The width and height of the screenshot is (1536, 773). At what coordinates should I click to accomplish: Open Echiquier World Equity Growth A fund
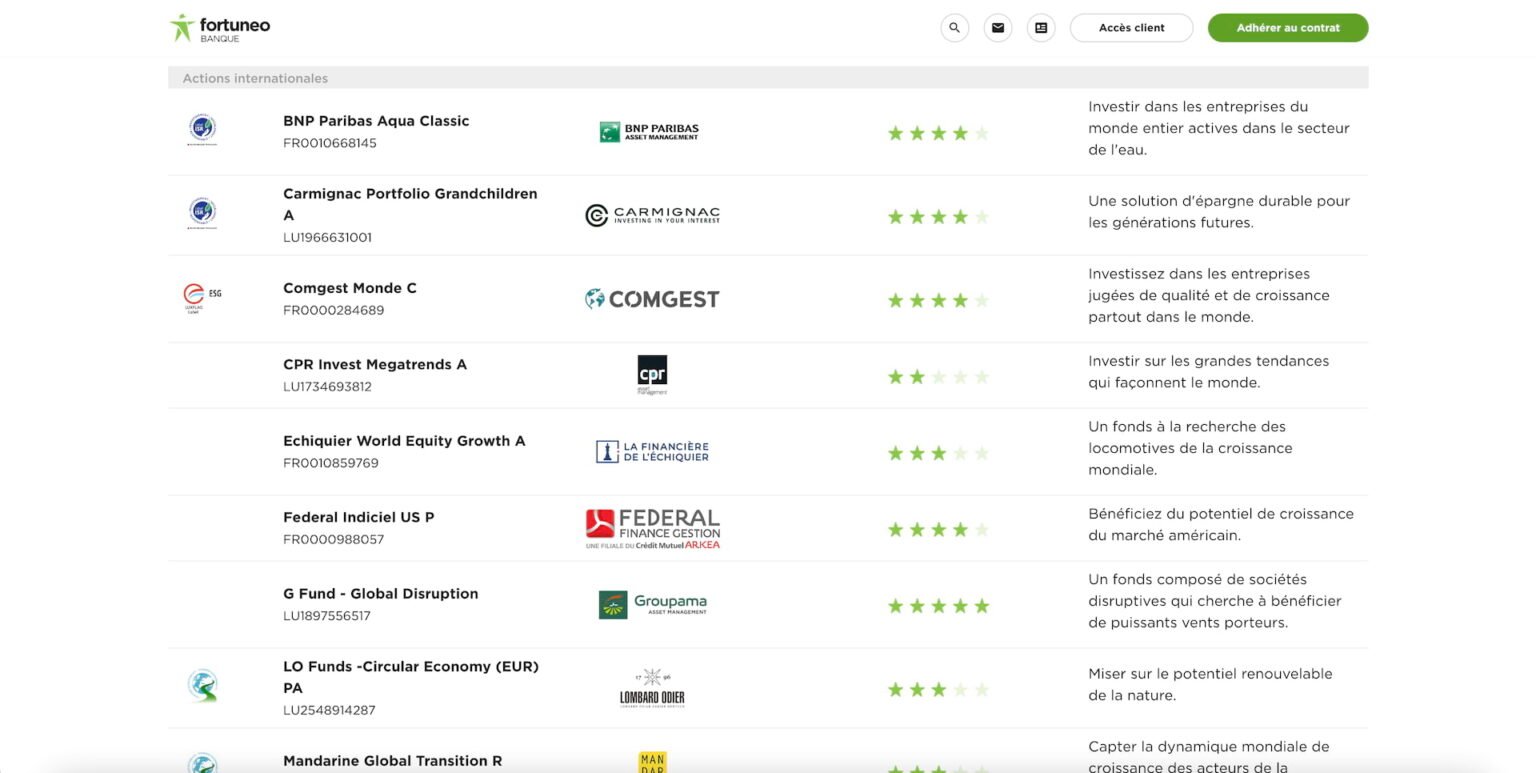tap(404, 441)
